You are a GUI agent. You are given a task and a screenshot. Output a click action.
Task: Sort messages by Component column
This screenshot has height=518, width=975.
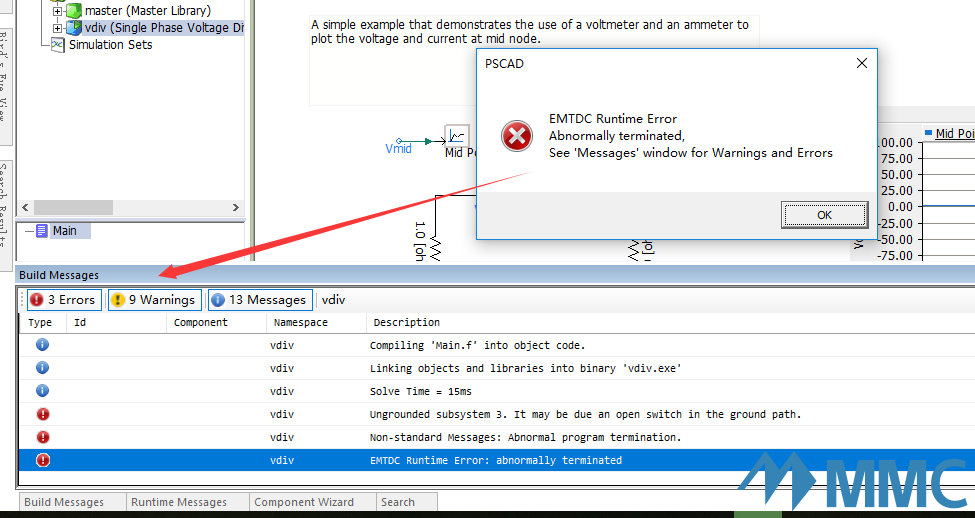(216, 322)
